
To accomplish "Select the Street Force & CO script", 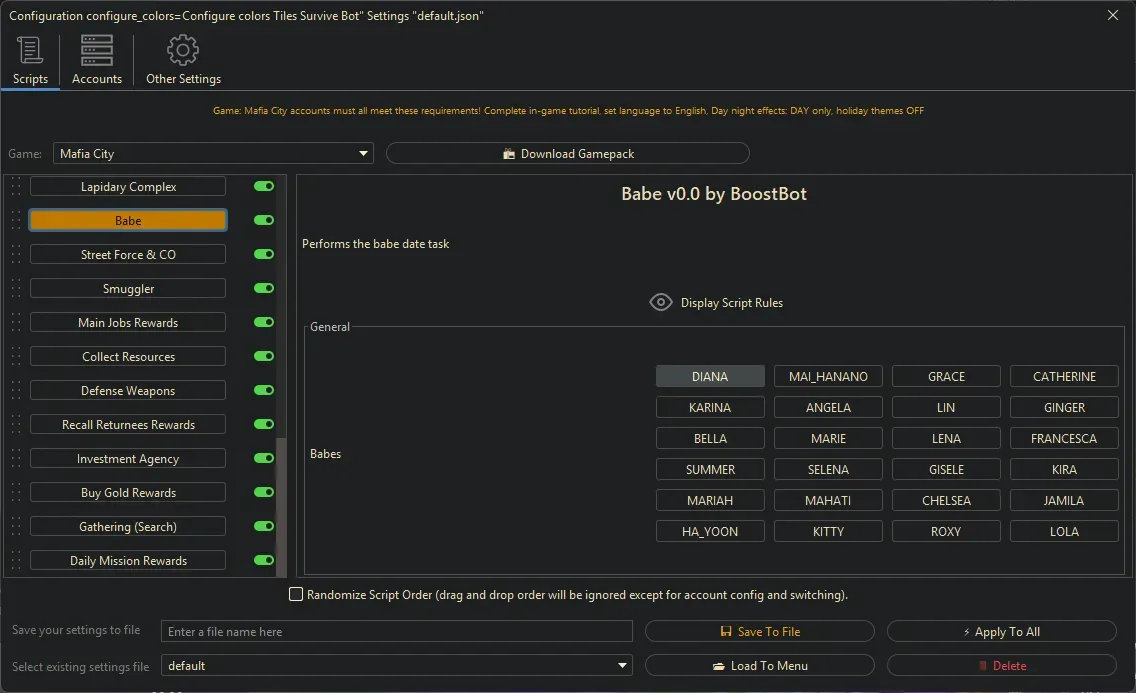I will [x=128, y=255].
